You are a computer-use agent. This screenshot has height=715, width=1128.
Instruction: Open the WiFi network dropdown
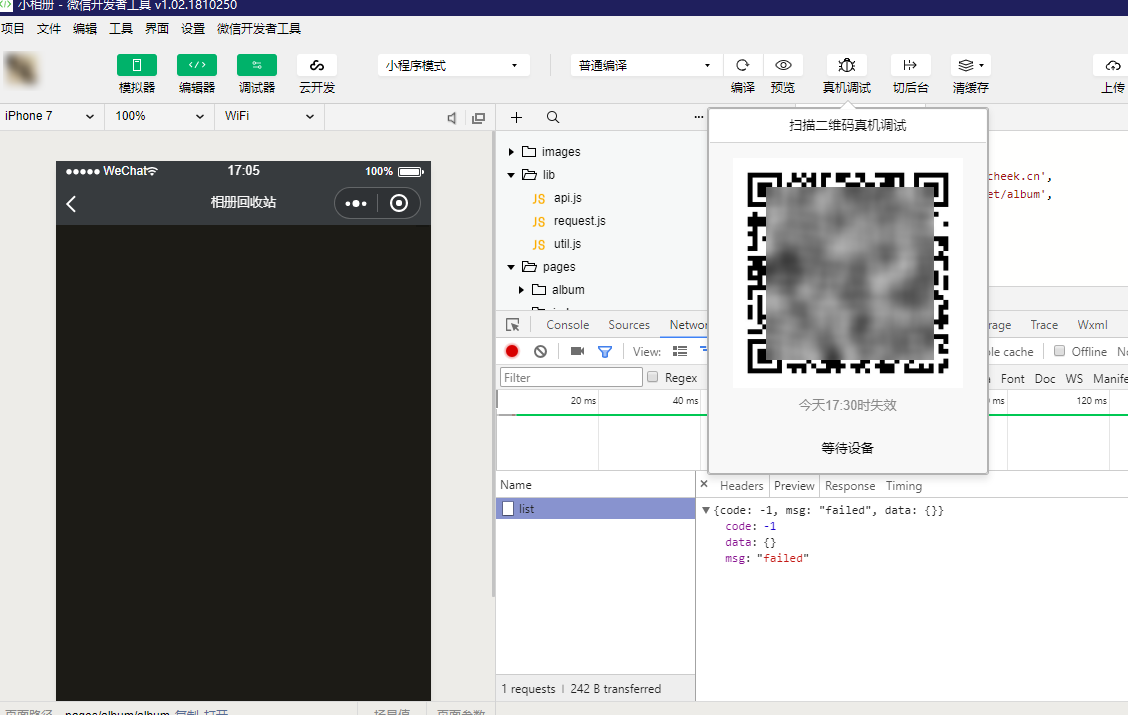(268, 116)
